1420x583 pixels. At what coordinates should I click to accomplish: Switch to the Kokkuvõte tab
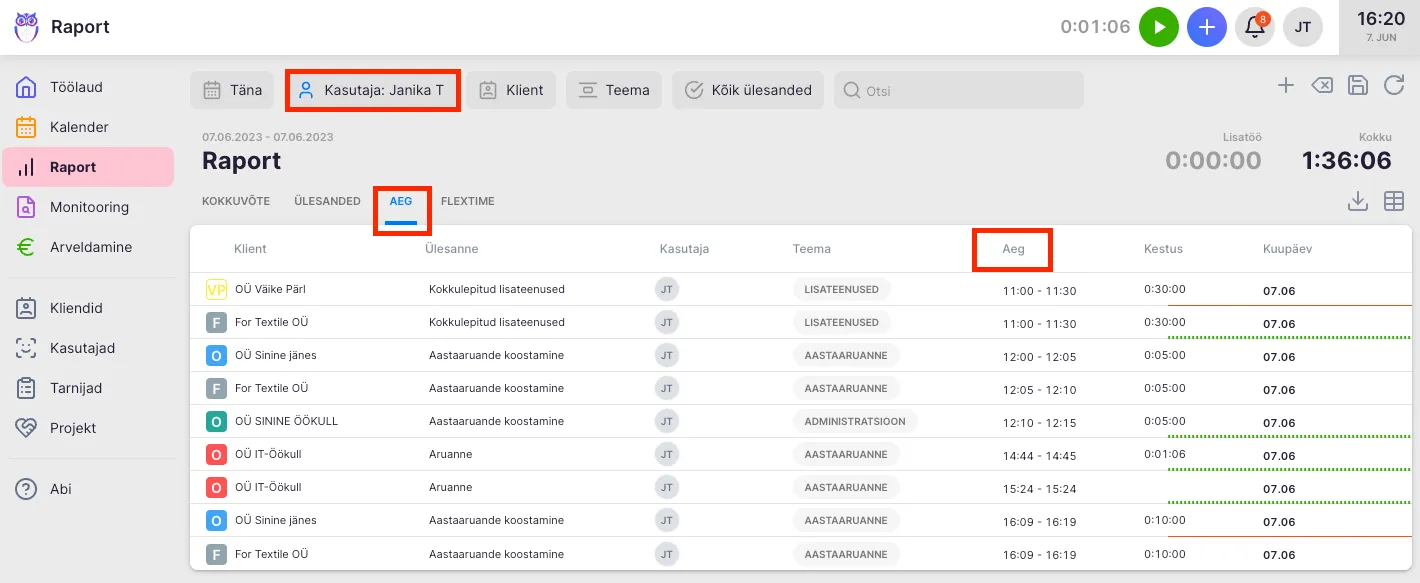[236, 201]
